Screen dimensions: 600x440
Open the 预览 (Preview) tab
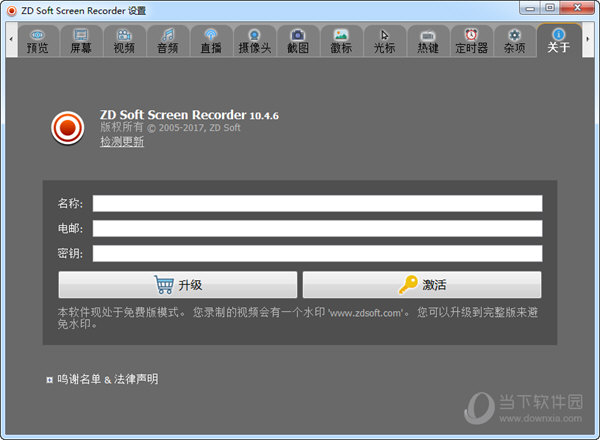tap(38, 41)
